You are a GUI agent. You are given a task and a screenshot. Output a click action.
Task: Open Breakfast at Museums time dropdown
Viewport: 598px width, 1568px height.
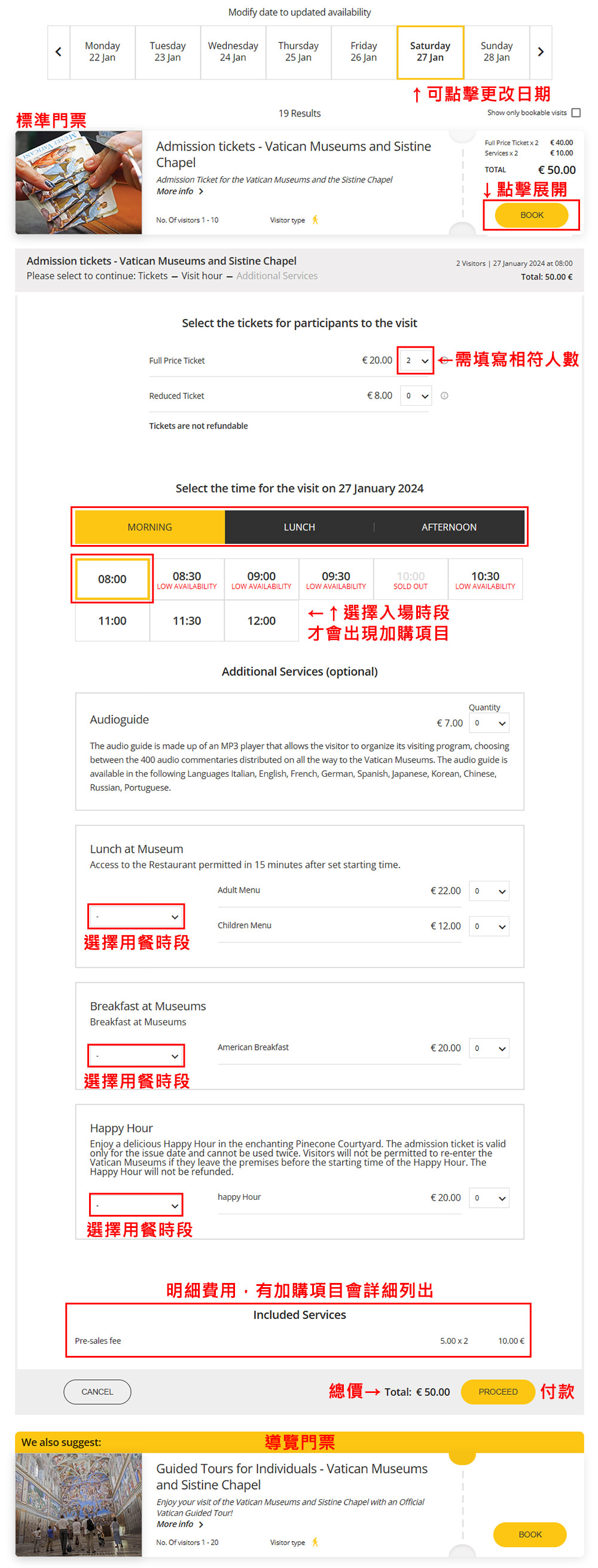(136, 1055)
